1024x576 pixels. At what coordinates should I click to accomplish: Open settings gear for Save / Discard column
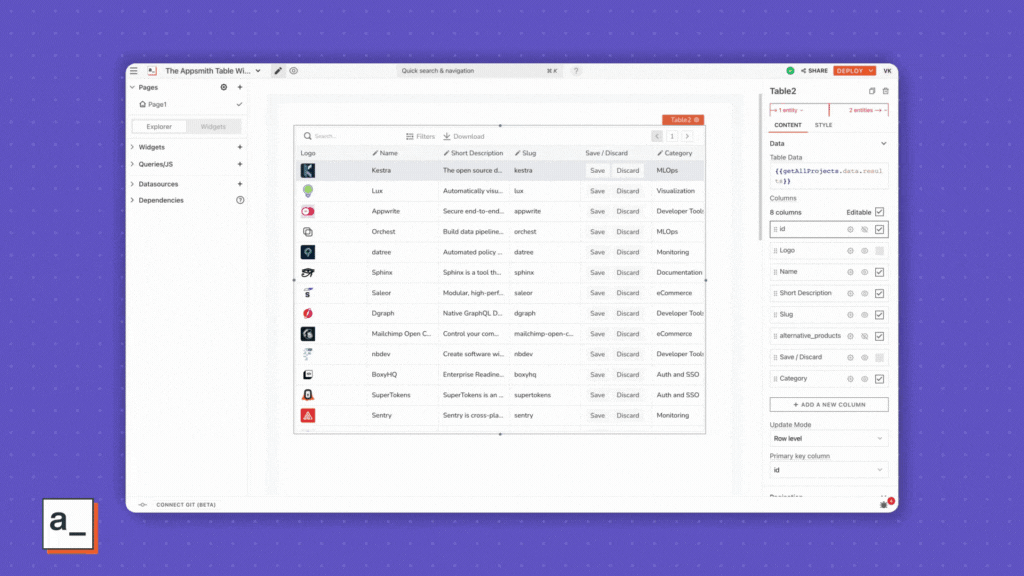click(x=850, y=357)
